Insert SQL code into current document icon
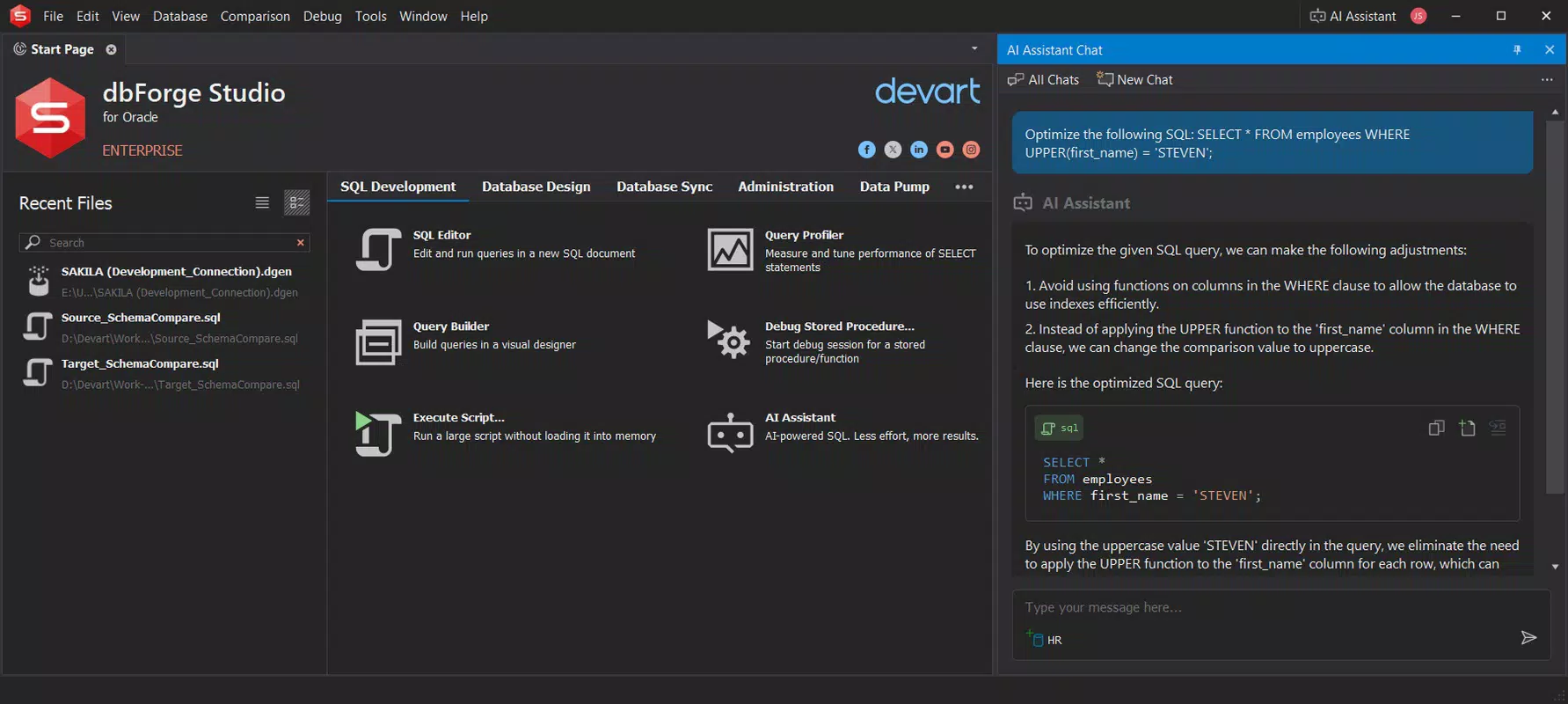Image resolution: width=1568 pixels, height=704 pixels. [x=1498, y=428]
